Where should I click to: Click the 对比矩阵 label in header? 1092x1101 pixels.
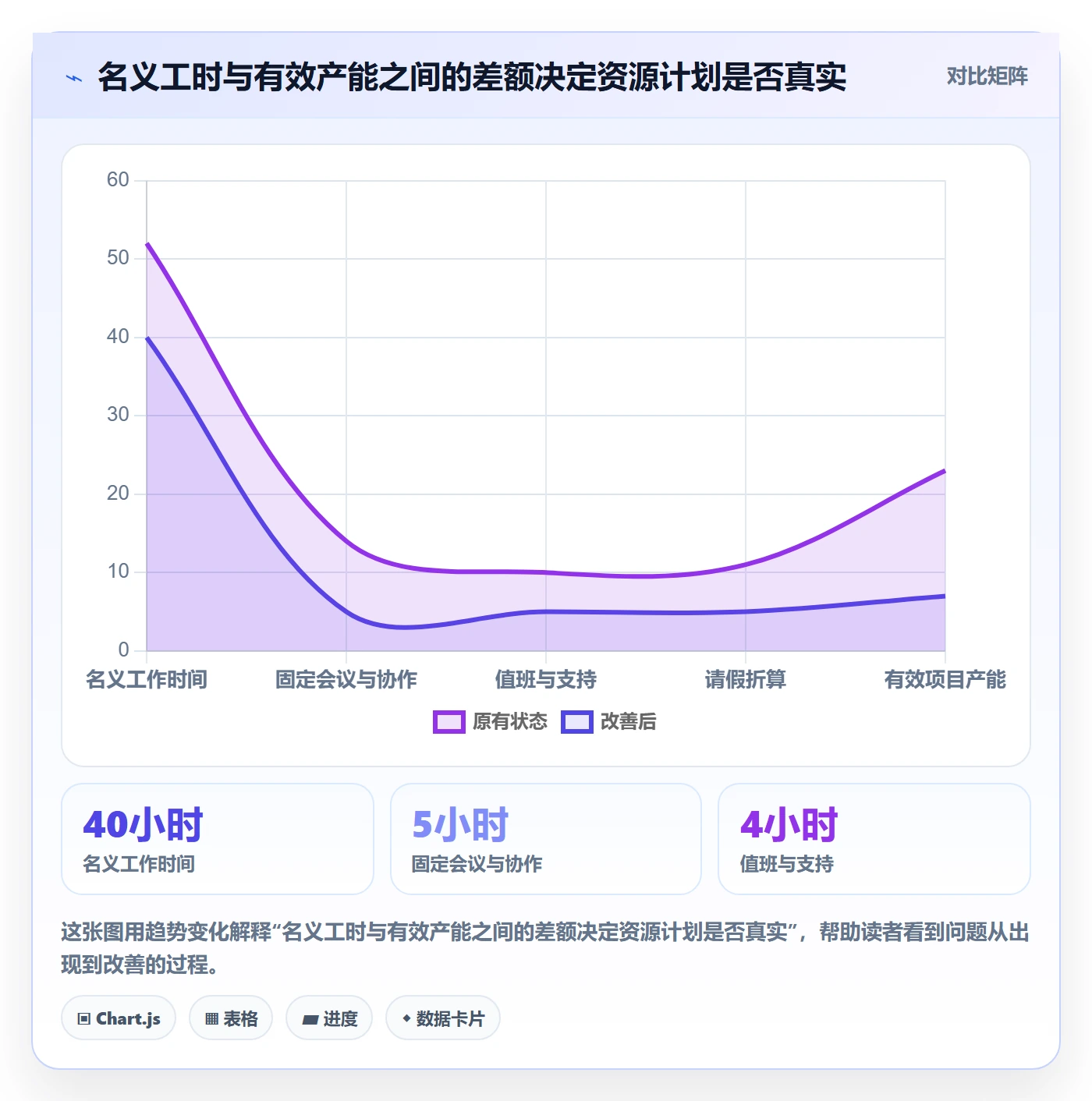click(987, 76)
